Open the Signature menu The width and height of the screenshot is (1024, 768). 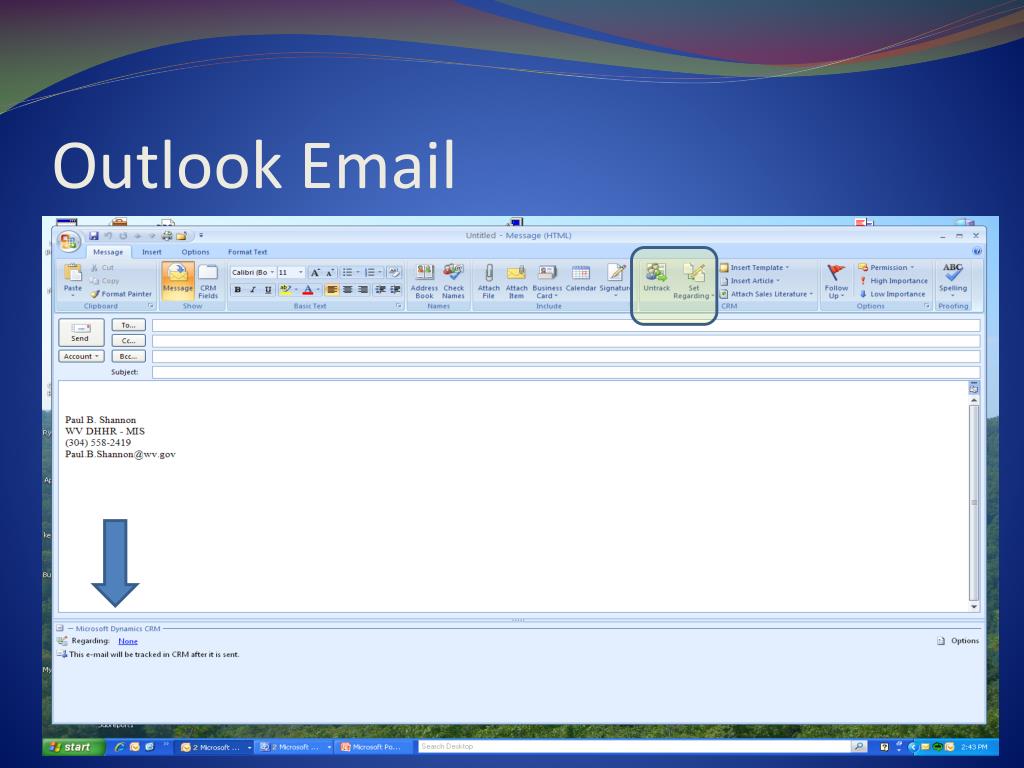click(x=615, y=281)
